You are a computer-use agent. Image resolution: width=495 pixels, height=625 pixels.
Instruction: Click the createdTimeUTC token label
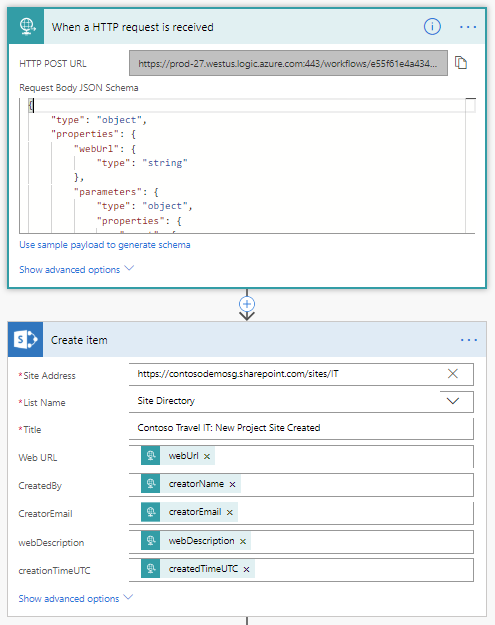pyautogui.click(x=203, y=568)
